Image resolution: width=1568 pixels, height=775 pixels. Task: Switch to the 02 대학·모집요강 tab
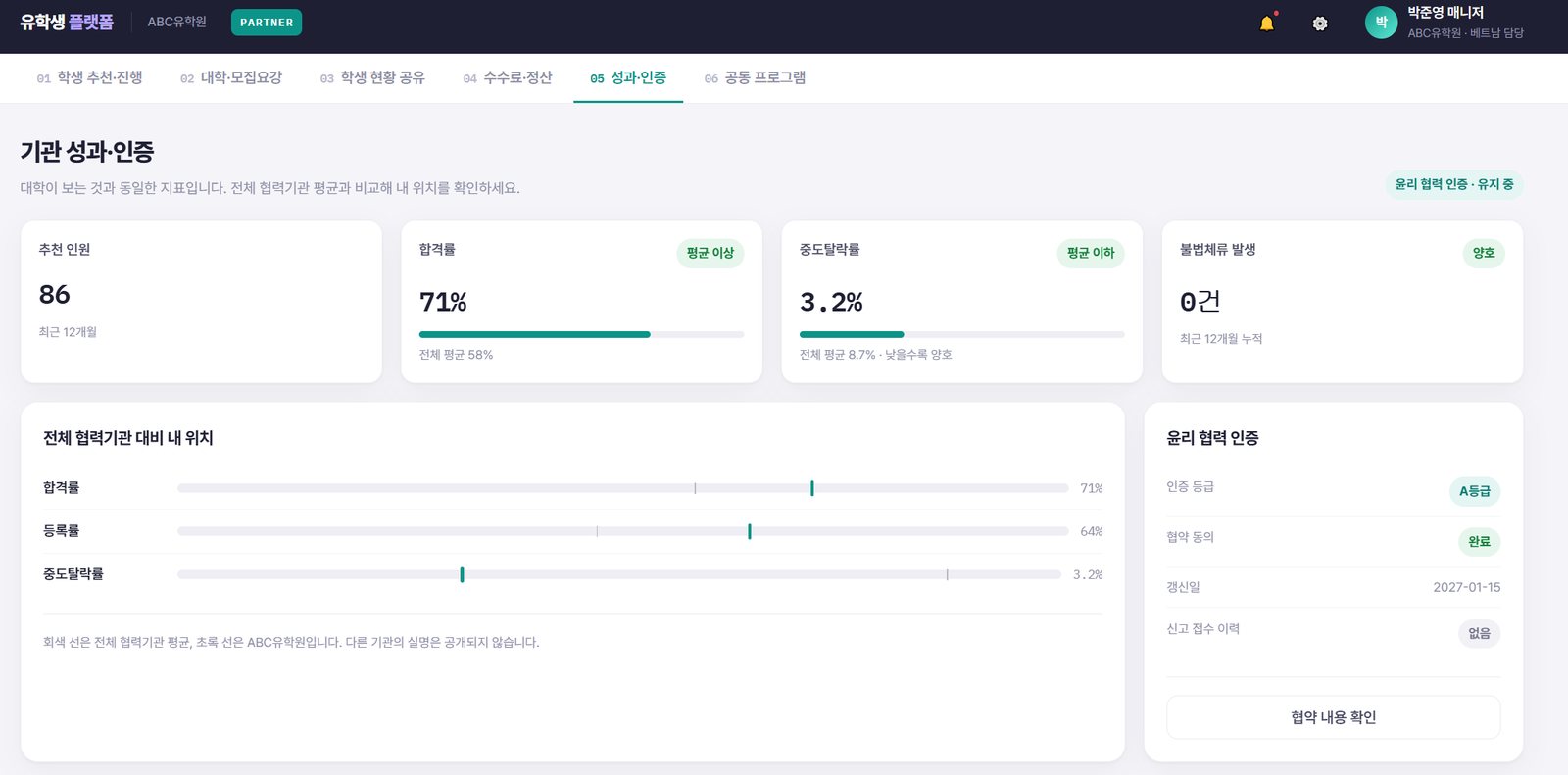coord(230,77)
